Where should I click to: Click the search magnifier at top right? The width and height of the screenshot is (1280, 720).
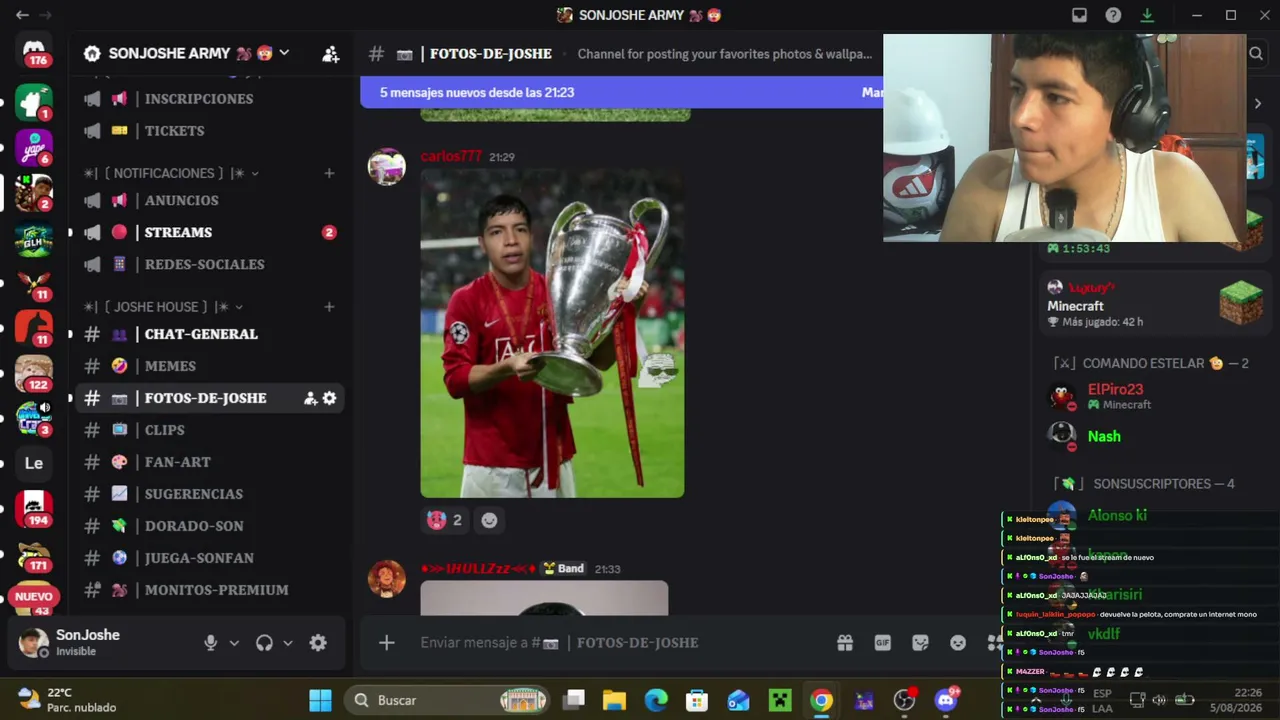pos(1256,54)
